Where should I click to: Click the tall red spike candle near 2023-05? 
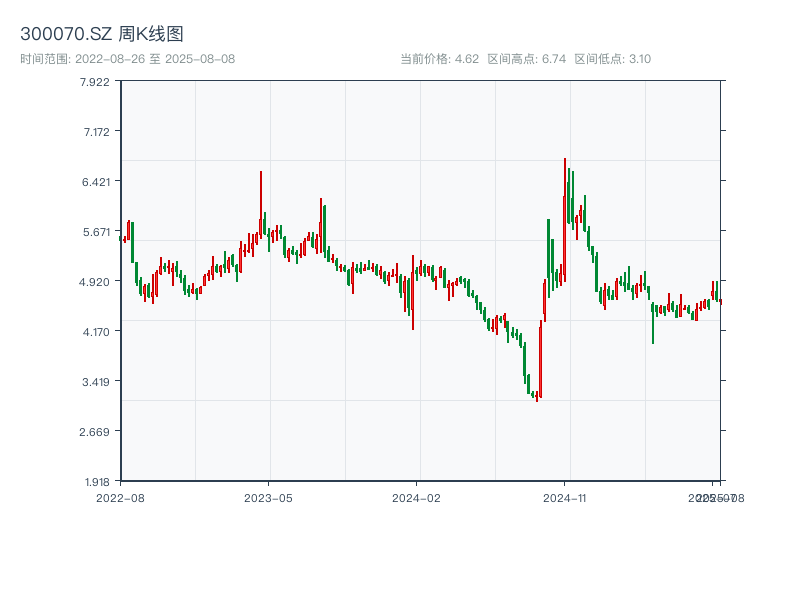(261, 200)
